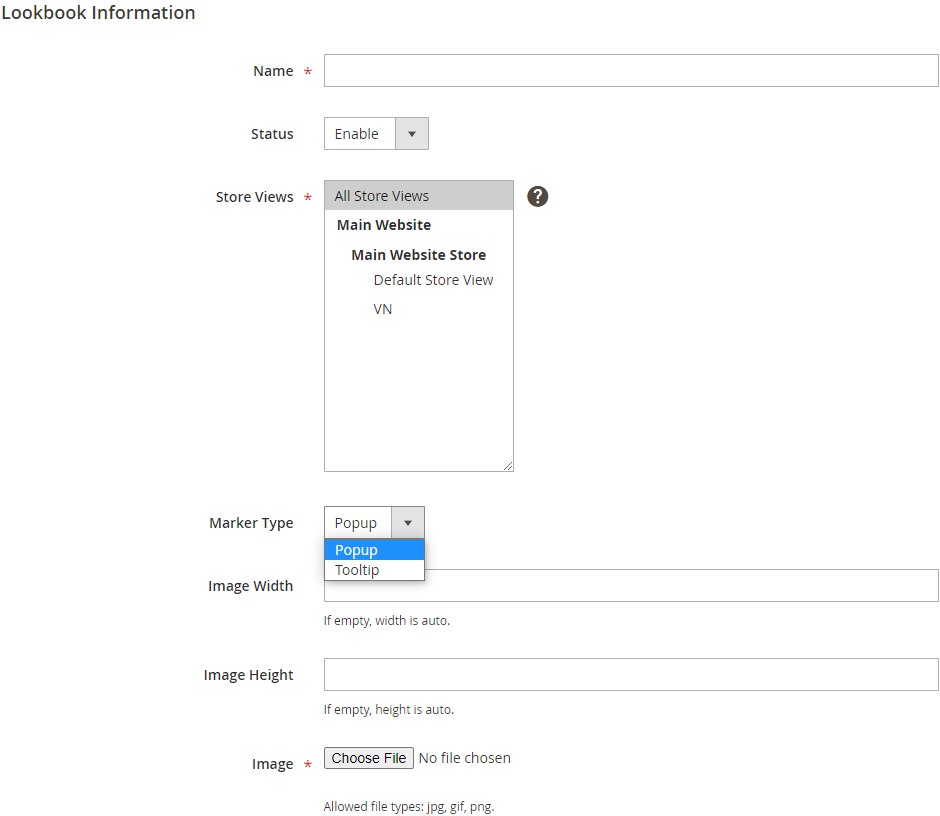The image size is (940, 816).
Task: Click the Marker Type dropdown arrow
Action: click(408, 523)
